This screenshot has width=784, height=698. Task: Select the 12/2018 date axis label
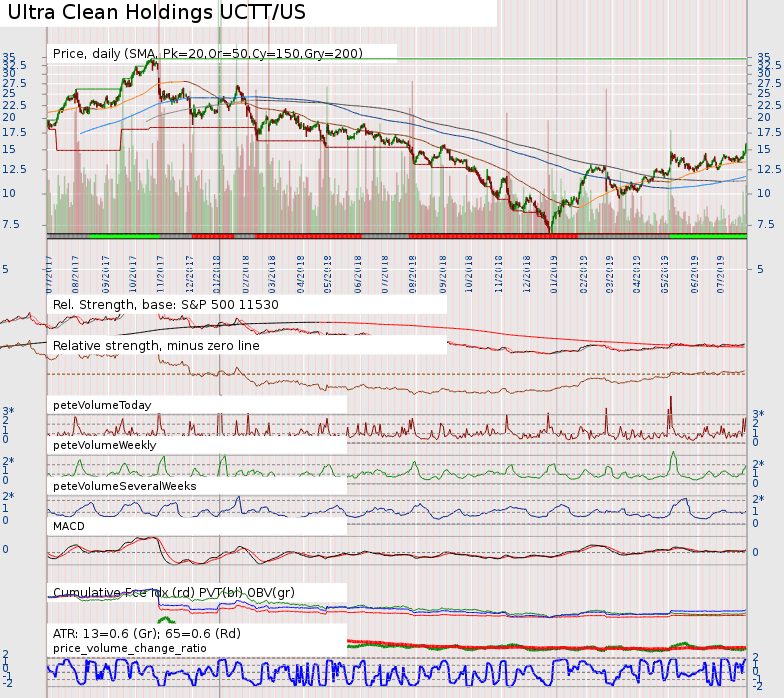point(526,274)
